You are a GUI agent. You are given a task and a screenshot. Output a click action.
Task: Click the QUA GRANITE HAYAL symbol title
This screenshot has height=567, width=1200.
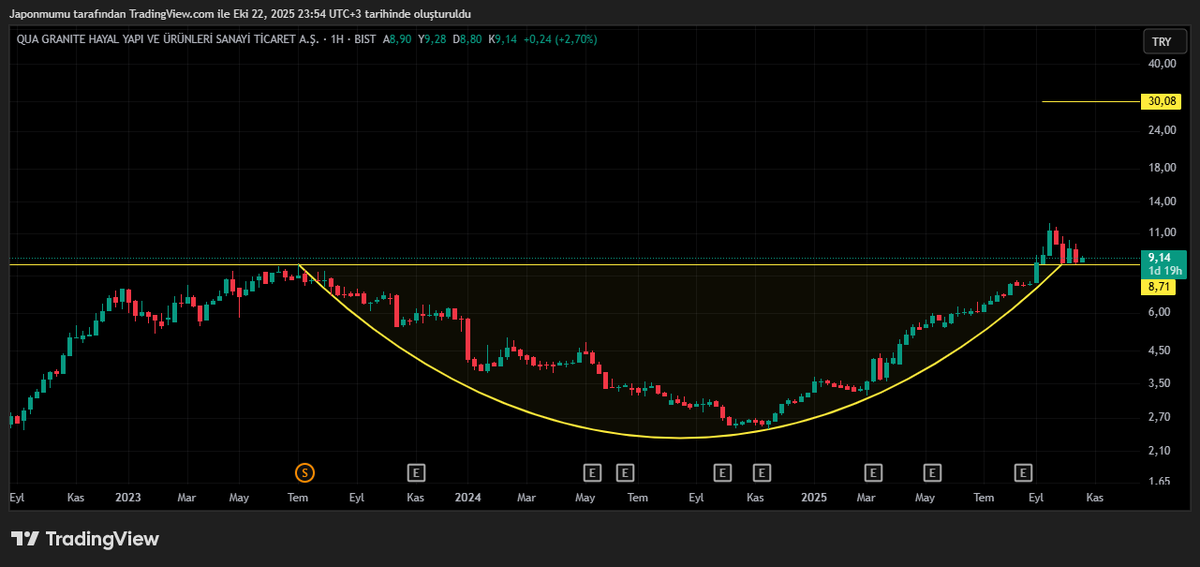pos(168,39)
